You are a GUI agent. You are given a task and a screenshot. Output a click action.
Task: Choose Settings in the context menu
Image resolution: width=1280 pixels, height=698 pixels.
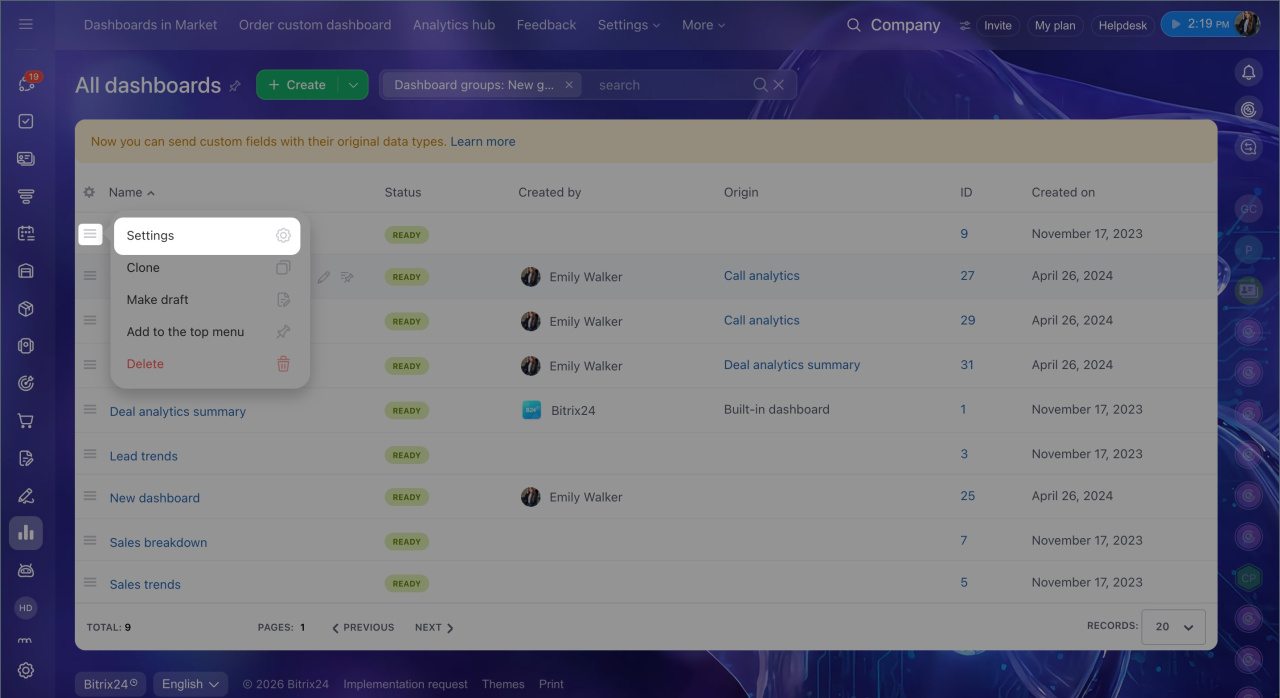coord(207,236)
